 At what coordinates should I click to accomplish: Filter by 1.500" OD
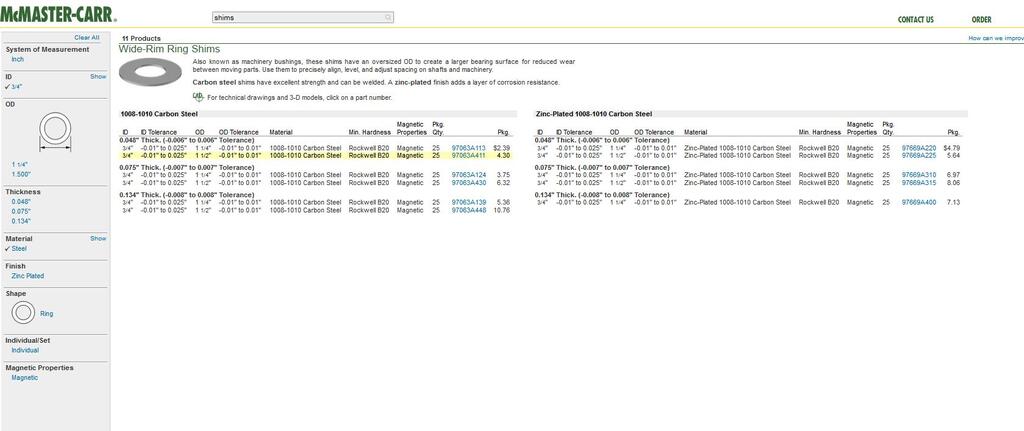click(21, 174)
